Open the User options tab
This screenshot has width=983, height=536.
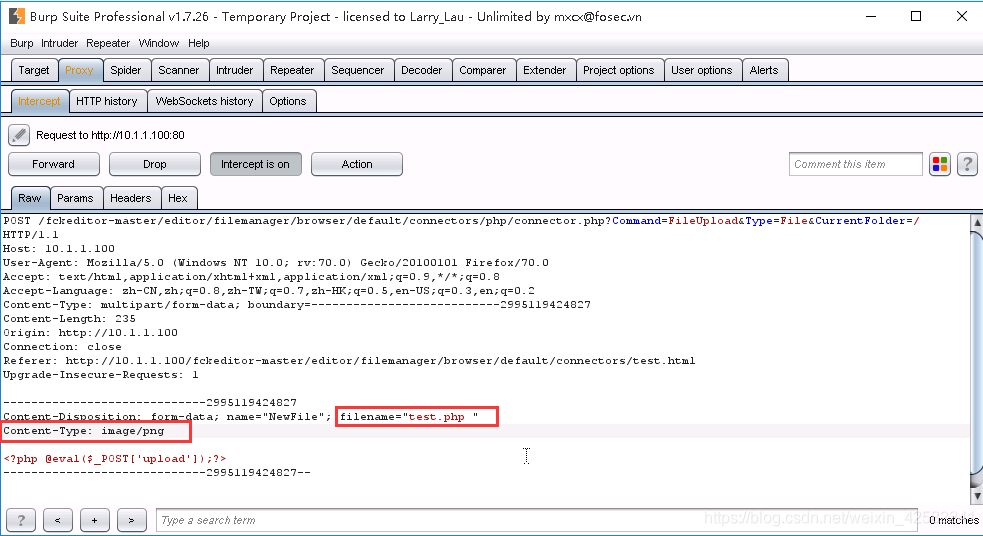pos(702,70)
